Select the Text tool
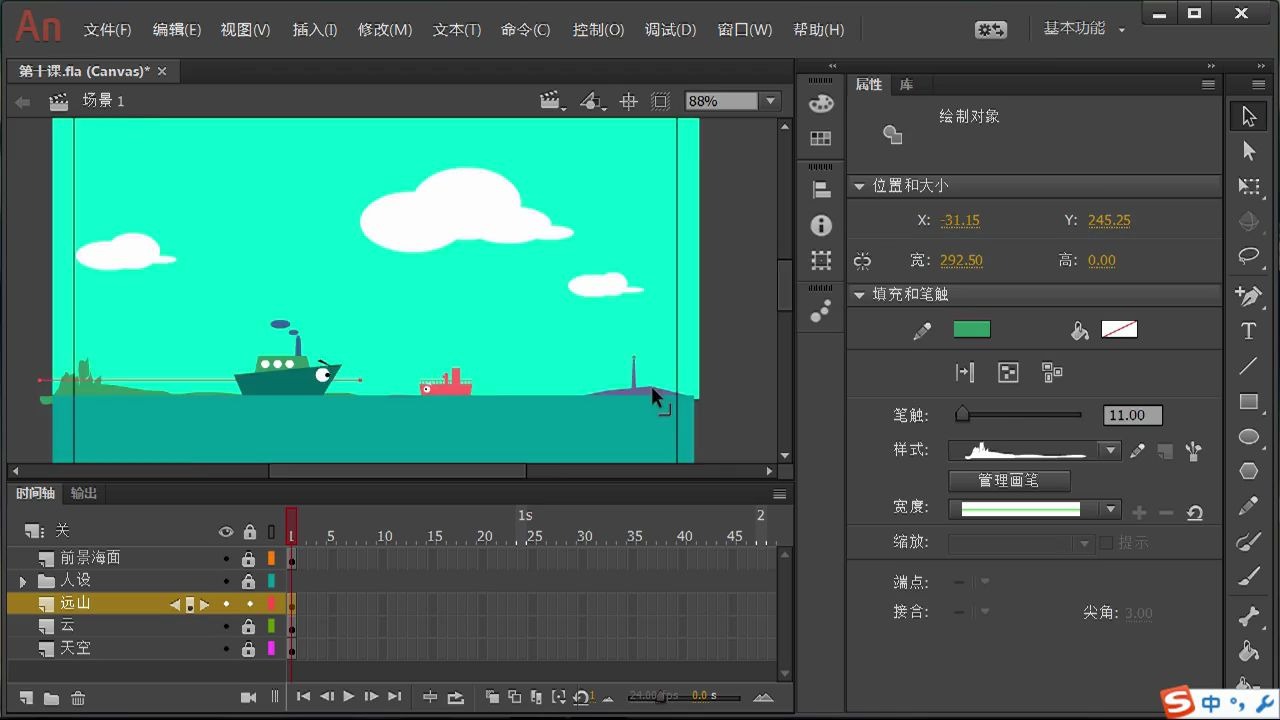This screenshot has width=1280, height=720. click(x=1249, y=330)
